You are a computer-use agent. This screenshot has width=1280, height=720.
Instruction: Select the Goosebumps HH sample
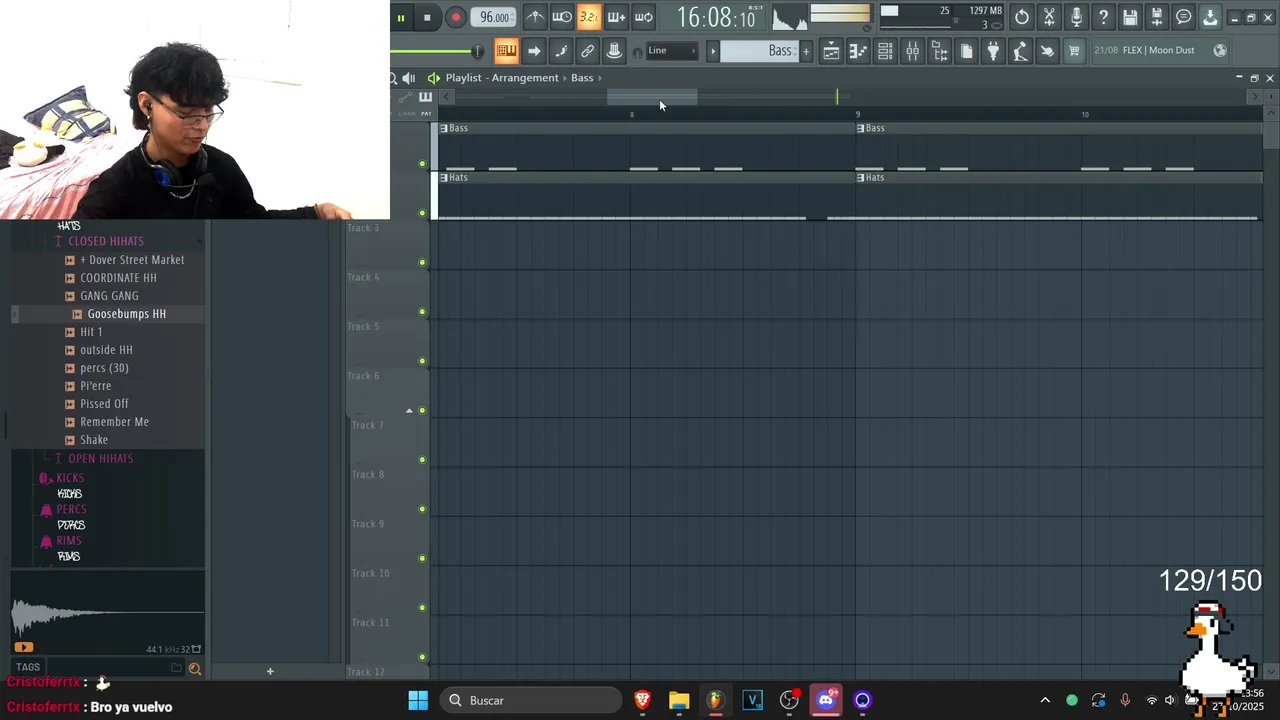tap(126, 314)
